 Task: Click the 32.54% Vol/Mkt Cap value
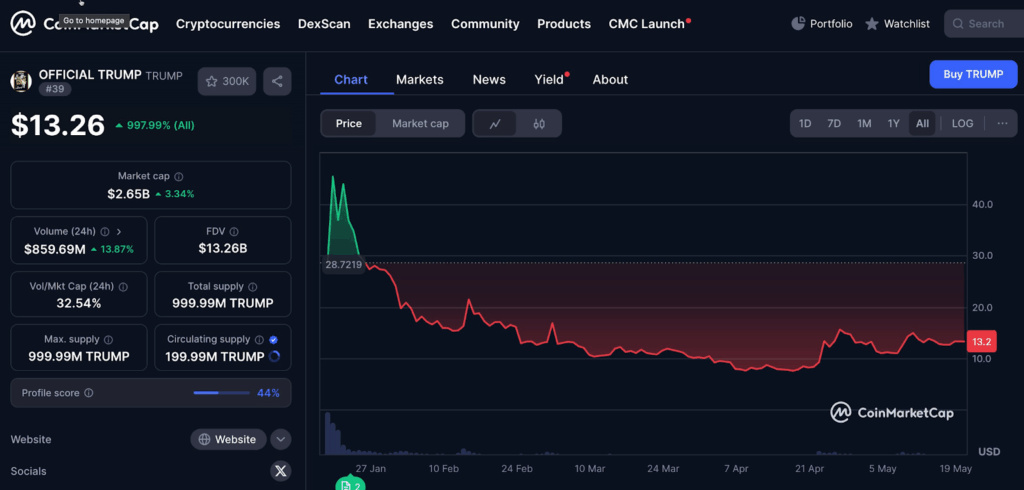point(78,304)
